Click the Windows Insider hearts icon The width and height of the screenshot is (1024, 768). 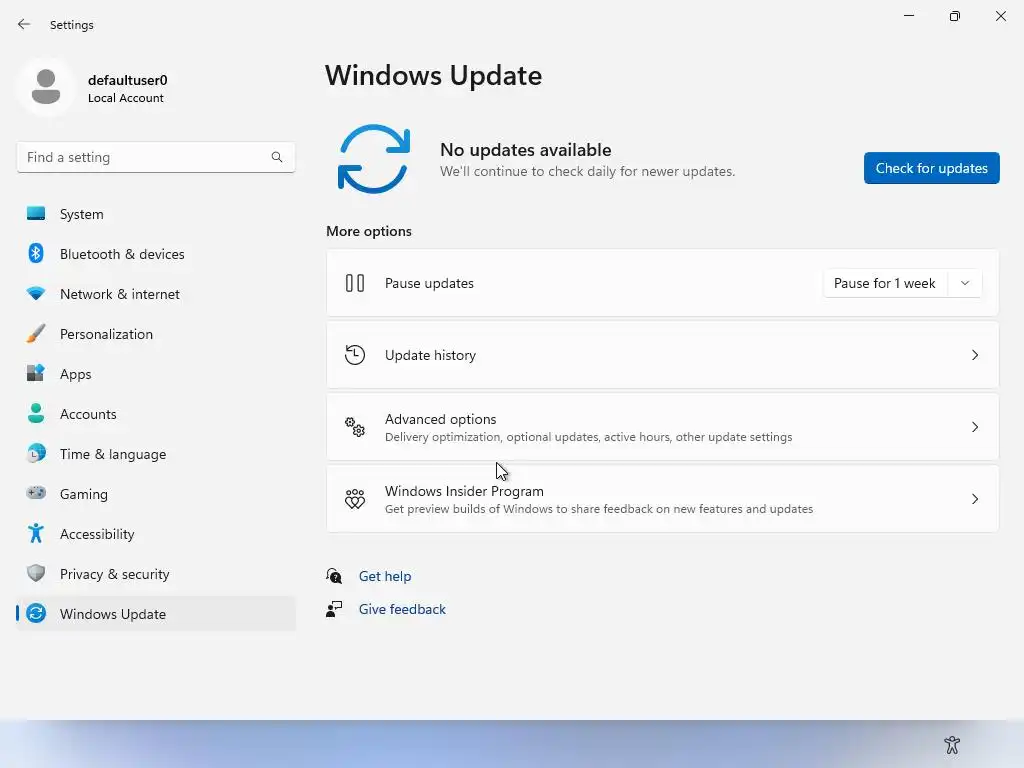pyautogui.click(x=355, y=499)
